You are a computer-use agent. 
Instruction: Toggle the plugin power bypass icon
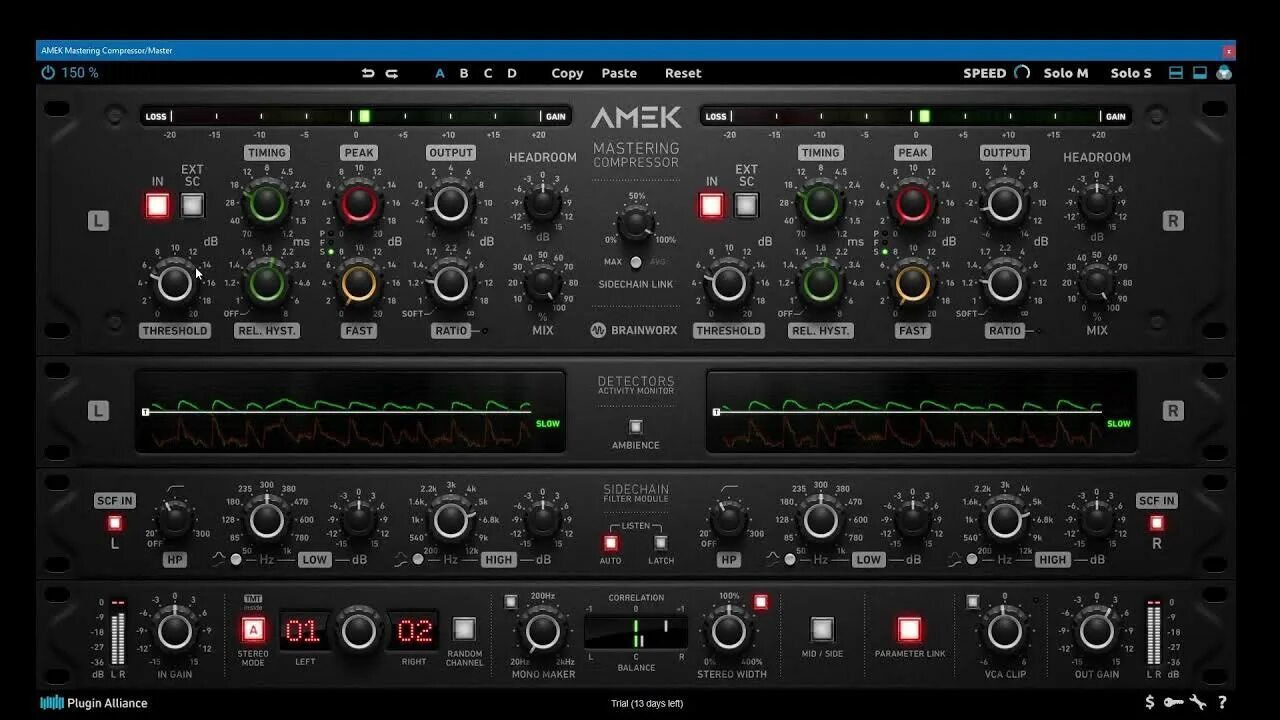point(48,73)
